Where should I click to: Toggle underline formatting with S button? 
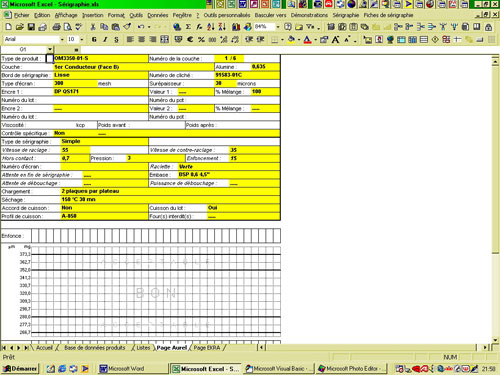tap(116, 39)
